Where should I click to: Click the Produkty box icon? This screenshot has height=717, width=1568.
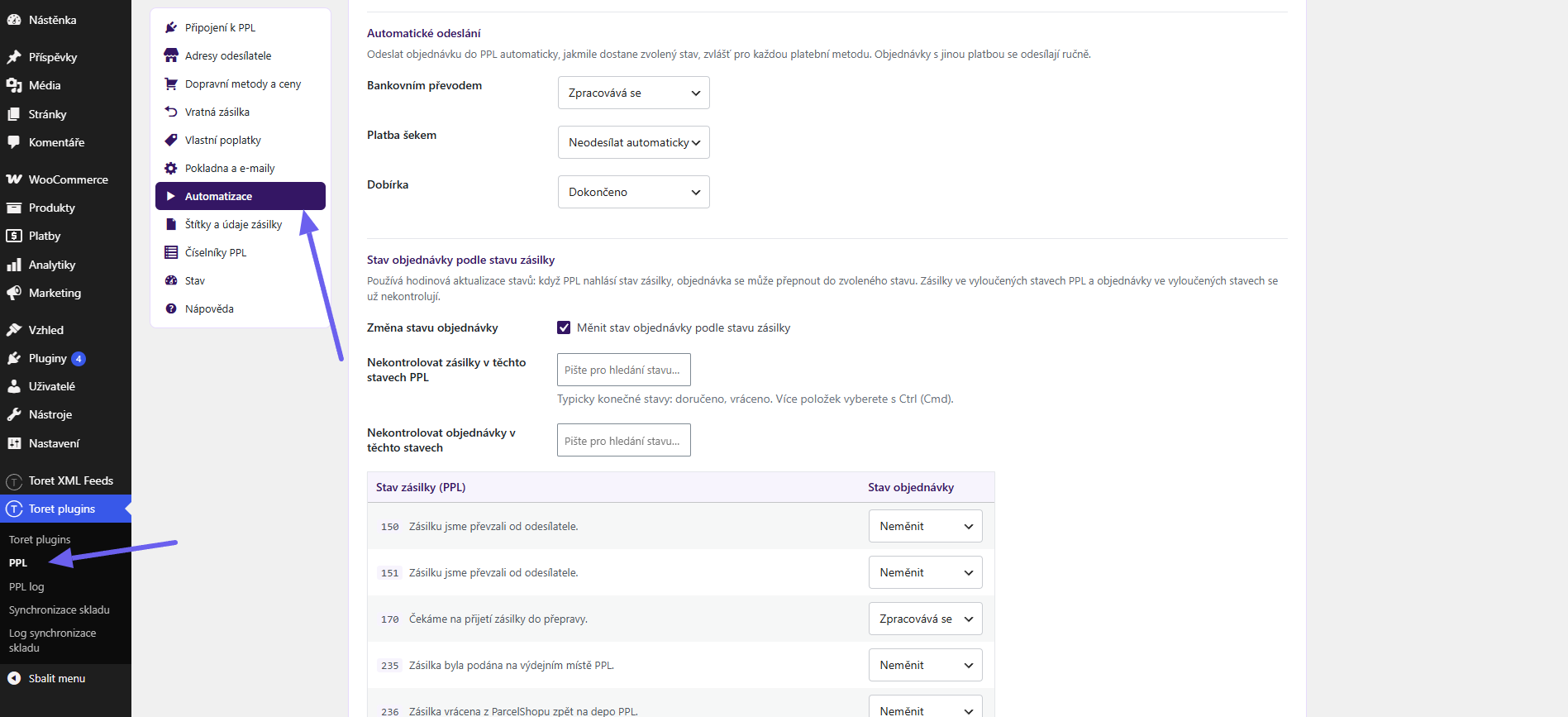pos(14,208)
